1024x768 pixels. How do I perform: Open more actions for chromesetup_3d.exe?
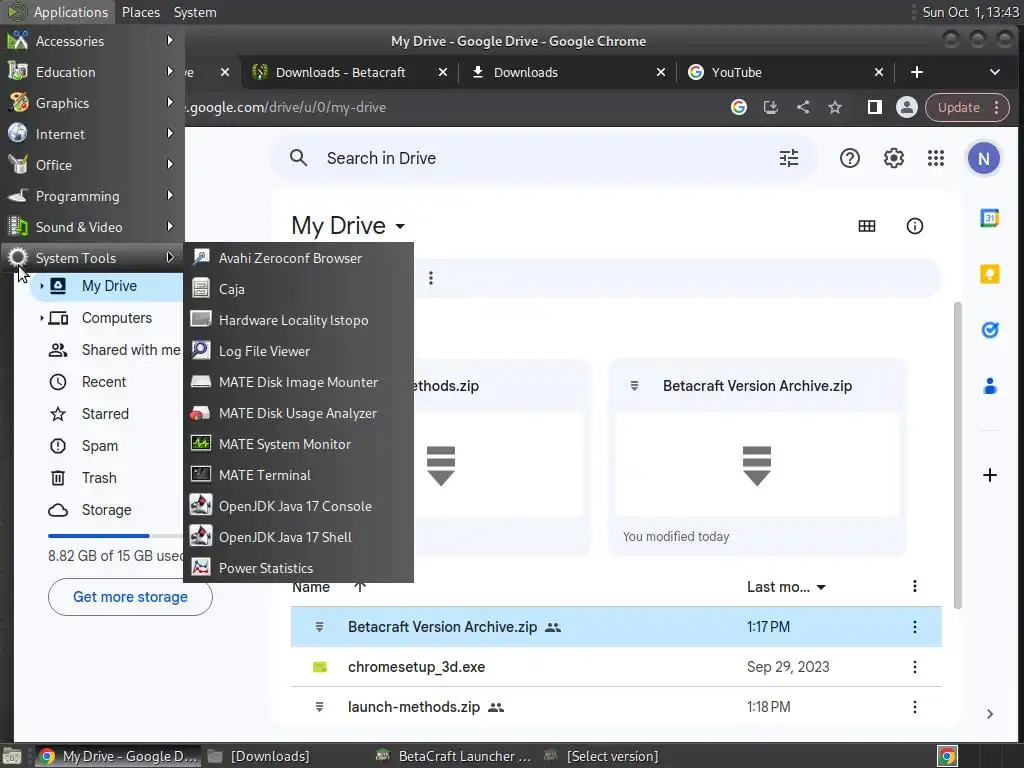pyautogui.click(x=914, y=667)
